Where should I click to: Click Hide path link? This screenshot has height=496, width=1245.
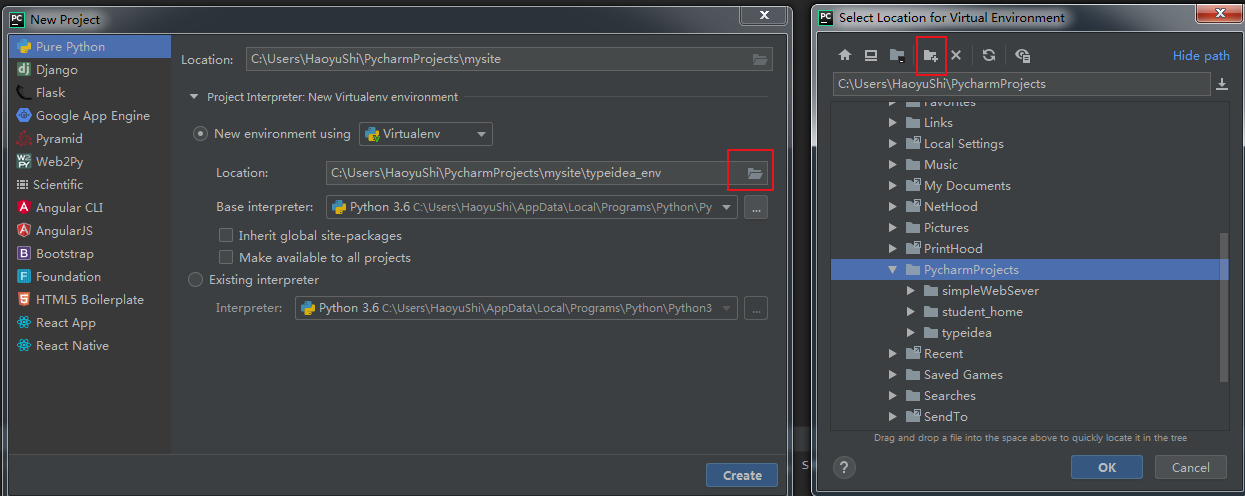[x=1201, y=56]
